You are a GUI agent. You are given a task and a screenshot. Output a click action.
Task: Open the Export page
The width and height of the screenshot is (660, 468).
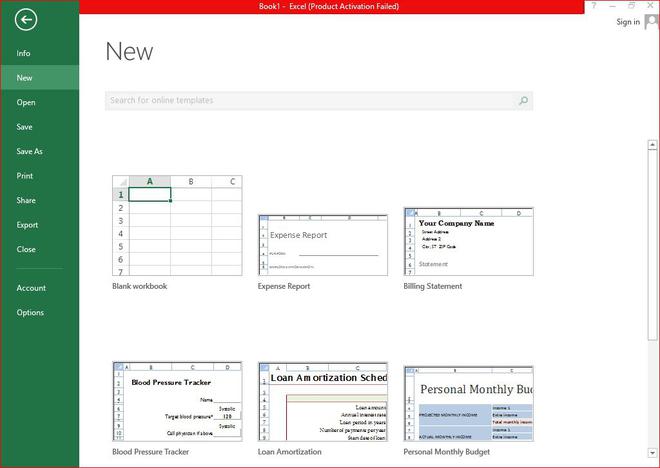click(x=40, y=225)
